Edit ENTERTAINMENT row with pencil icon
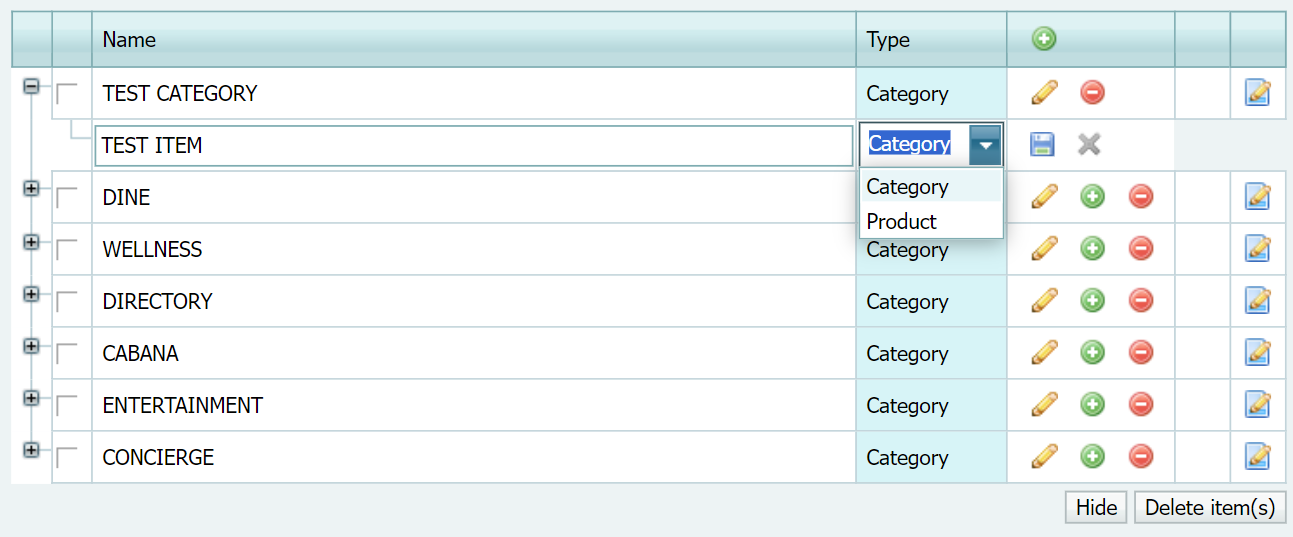This screenshot has width=1293, height=537. coord(1044,405)
